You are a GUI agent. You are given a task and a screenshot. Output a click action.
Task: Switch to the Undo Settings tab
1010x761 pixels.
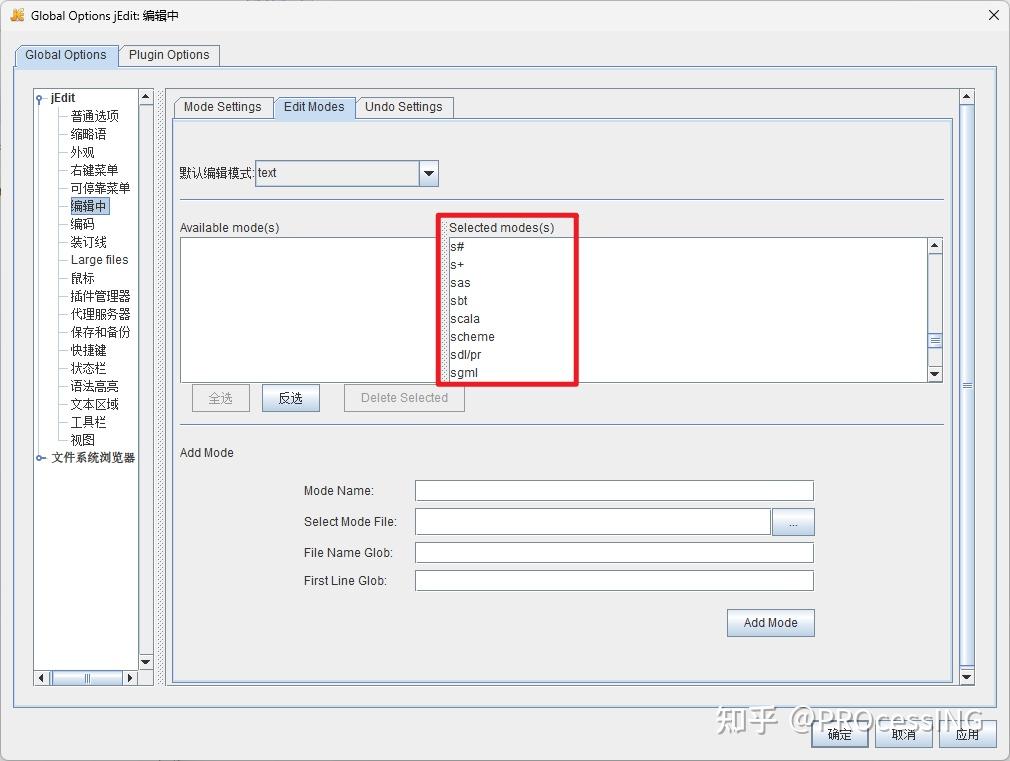pos(404,107)
